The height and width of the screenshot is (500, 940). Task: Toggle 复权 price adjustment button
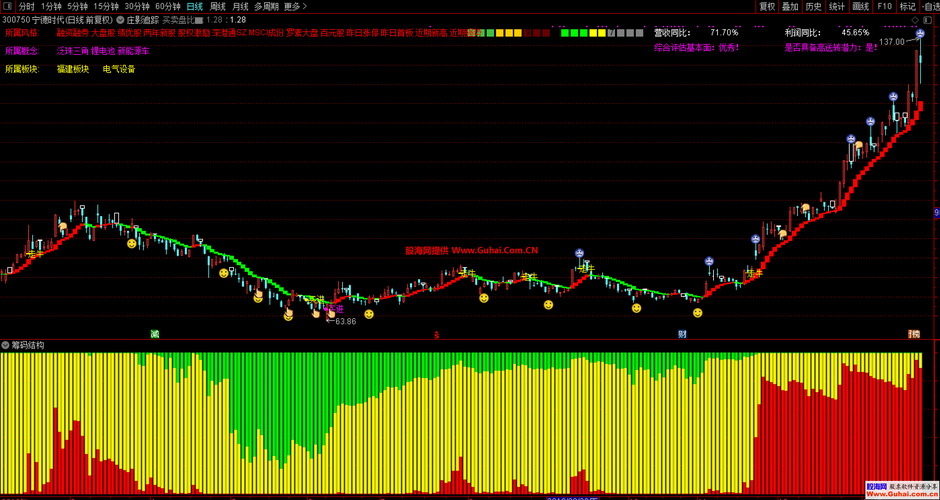tap(767, 7)
